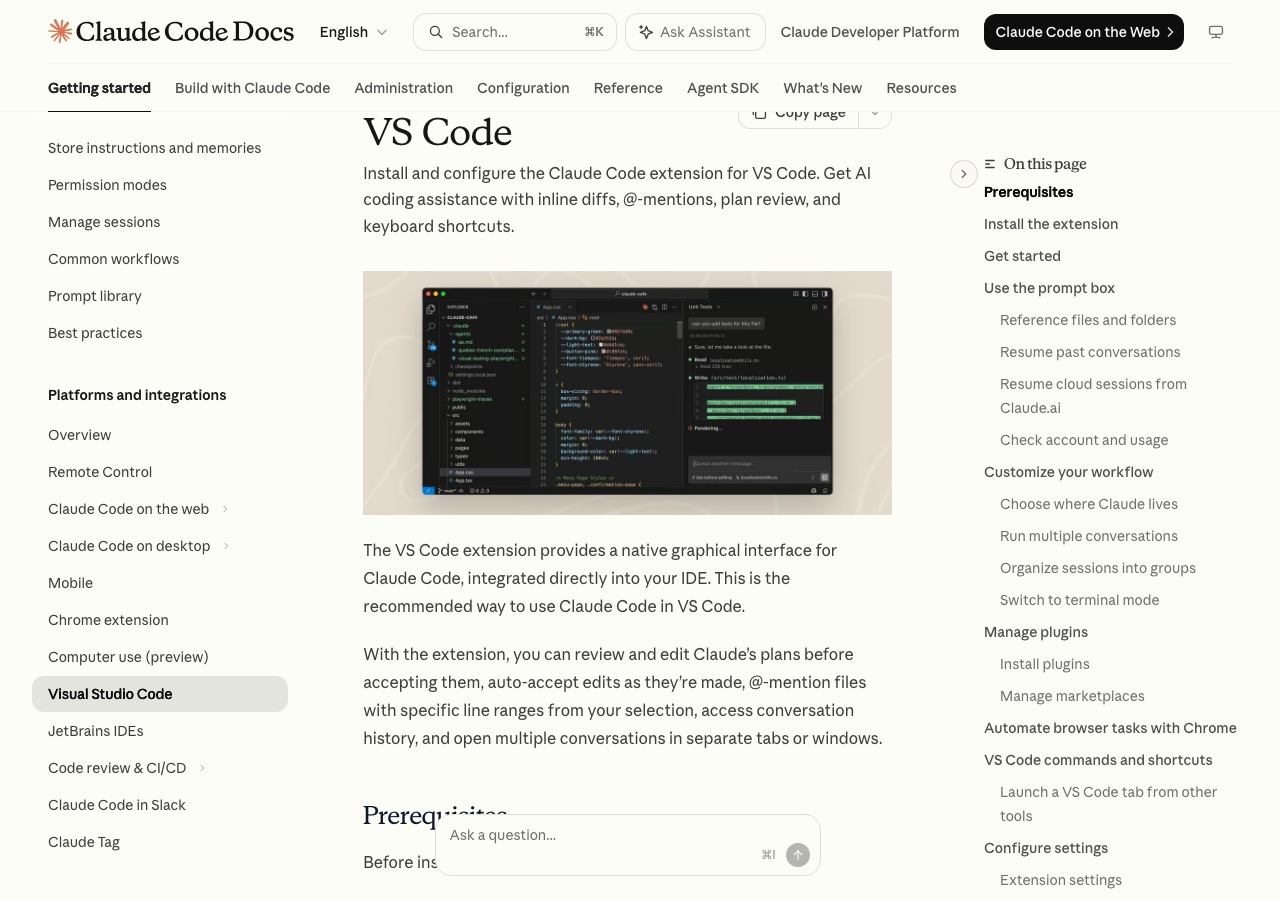Viewport: 1280px width, 900px height.
Task: Click the Copy page button
Action: 798,112
